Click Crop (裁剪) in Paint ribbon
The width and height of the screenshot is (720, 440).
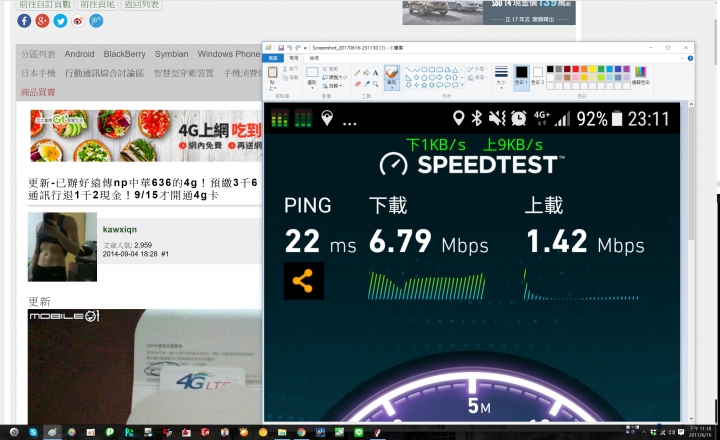331,69
